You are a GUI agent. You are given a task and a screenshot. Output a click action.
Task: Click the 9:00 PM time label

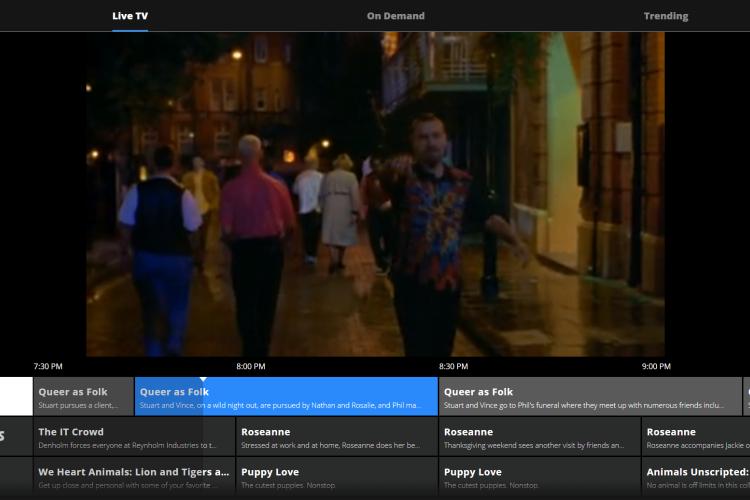click(x=656, y=367)
